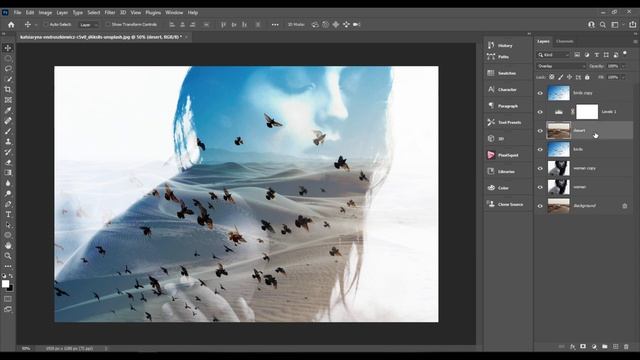Hide the desert layer
Image resolution: width=640 pixels, height=360 pixels.
[540, 131]
